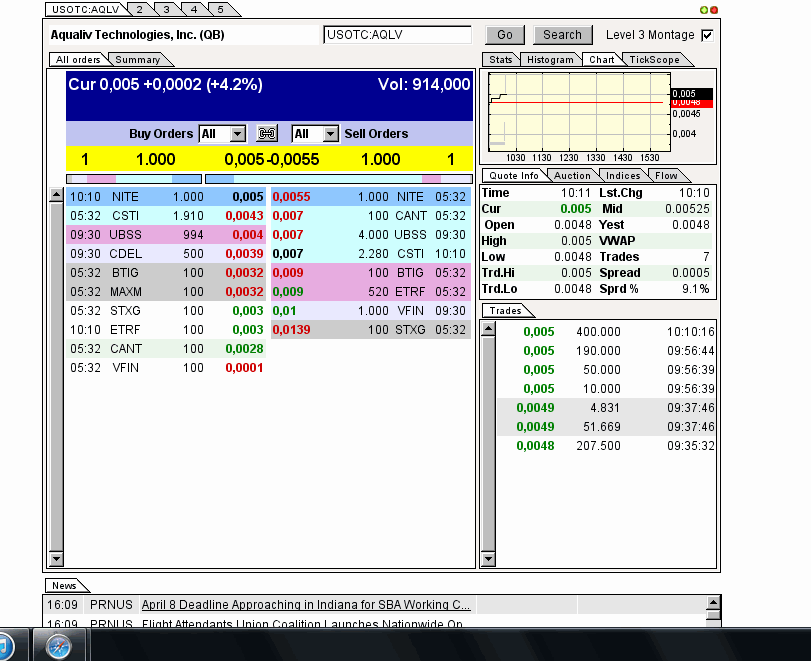The image size is (811, 661).
Task: Open the Stats tab
Action: pyautogui.click(x=500, y=59)
